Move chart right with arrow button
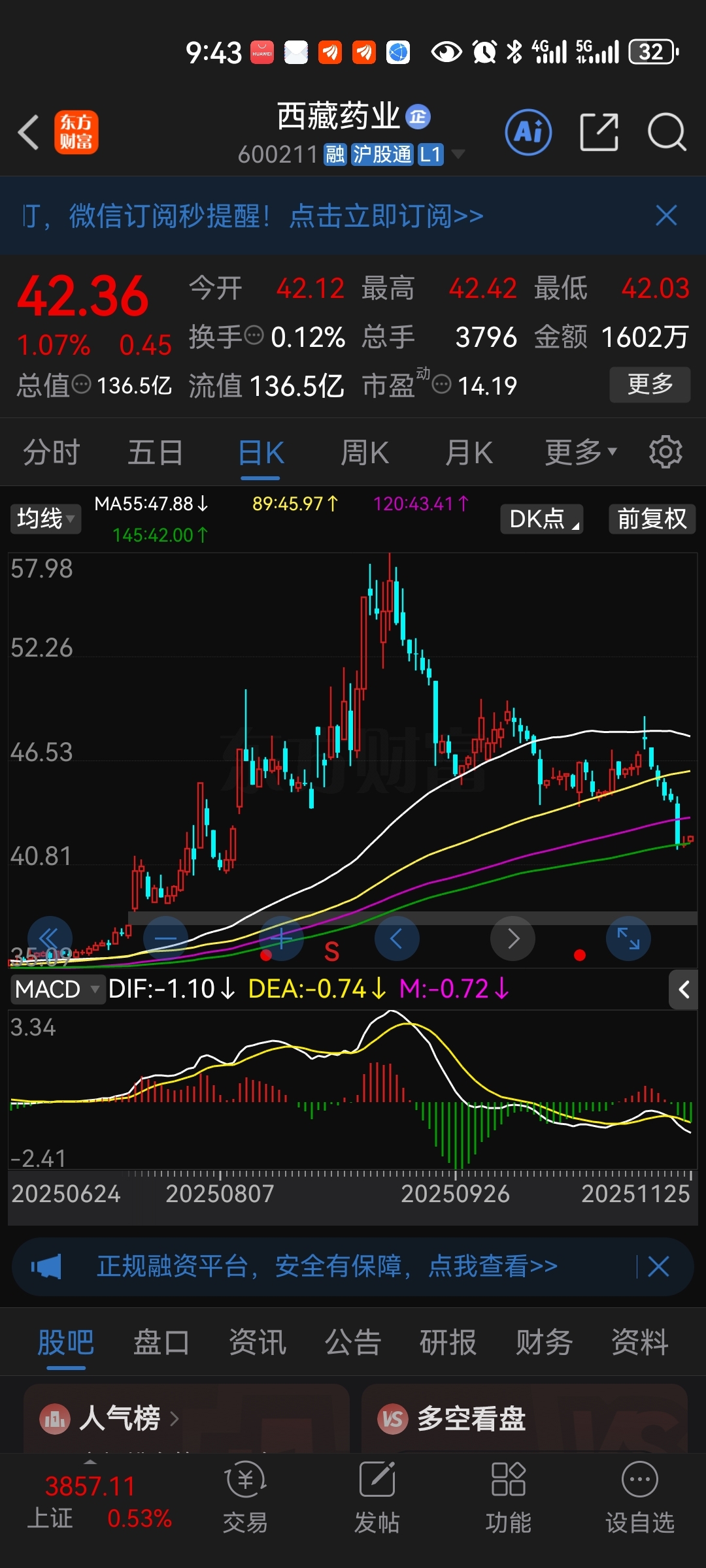This screenshot has width=706, height=1568. 513,939
